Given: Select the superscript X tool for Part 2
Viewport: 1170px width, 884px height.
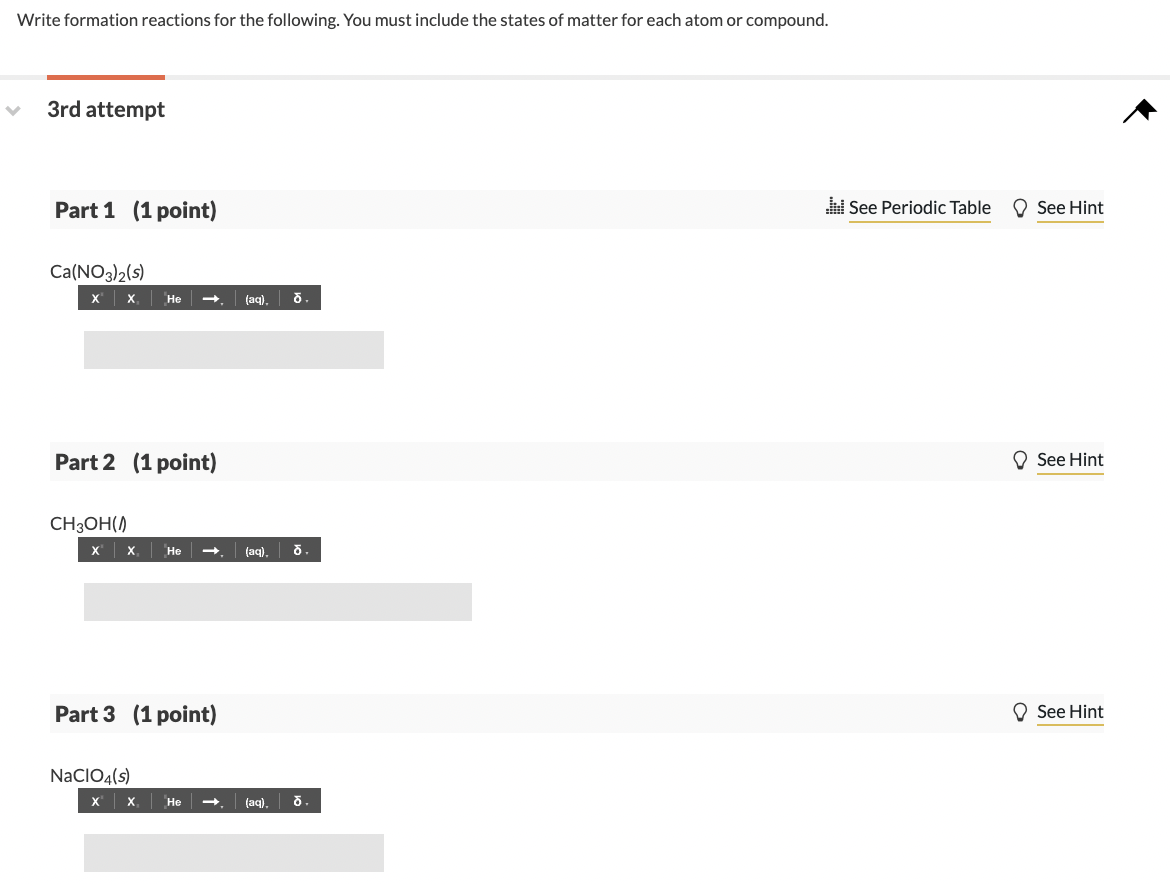Looking at the screenshot, I should (96, 549).
